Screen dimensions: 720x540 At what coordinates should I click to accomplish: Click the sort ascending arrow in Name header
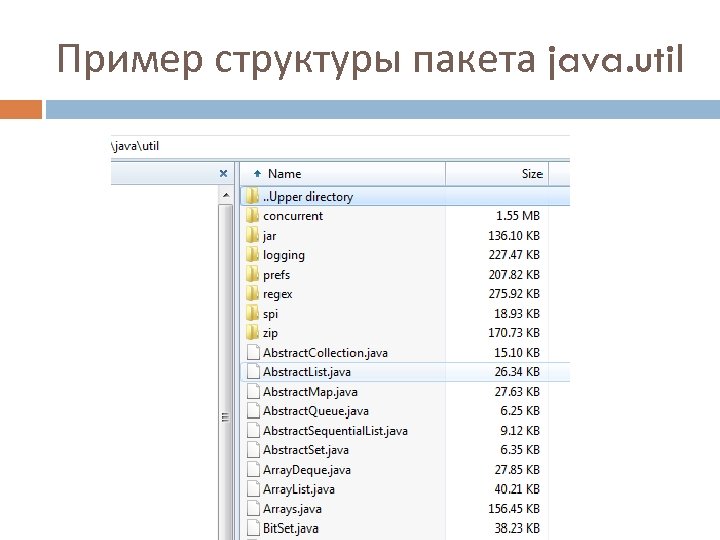point(257,174)
